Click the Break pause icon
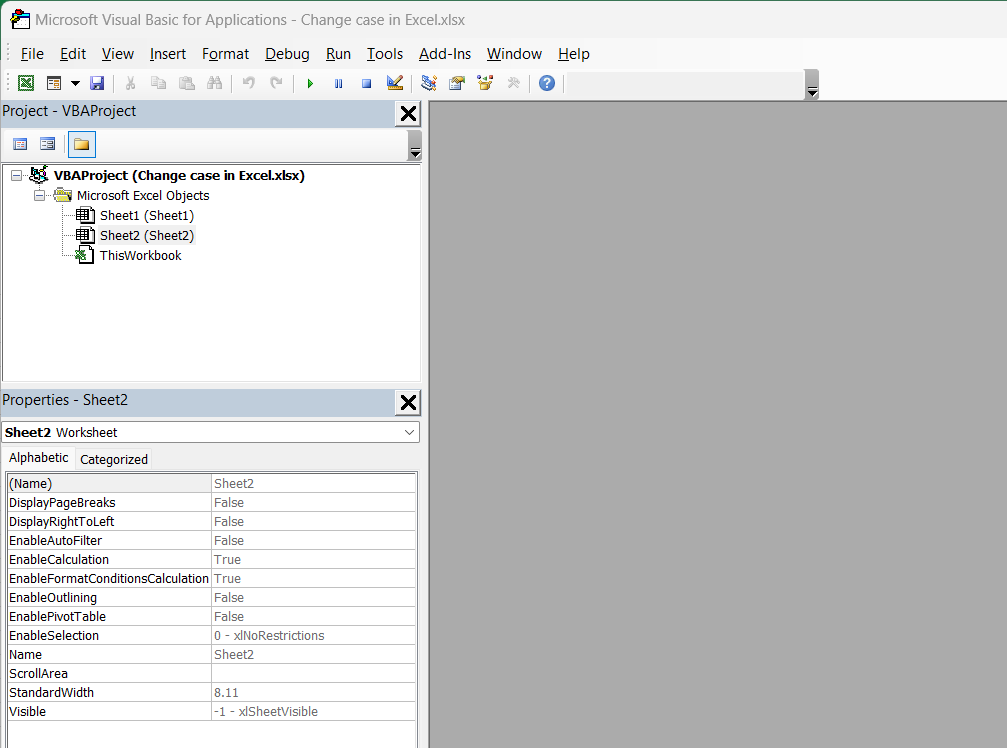The image size is (1007, 748). [338, 83]
